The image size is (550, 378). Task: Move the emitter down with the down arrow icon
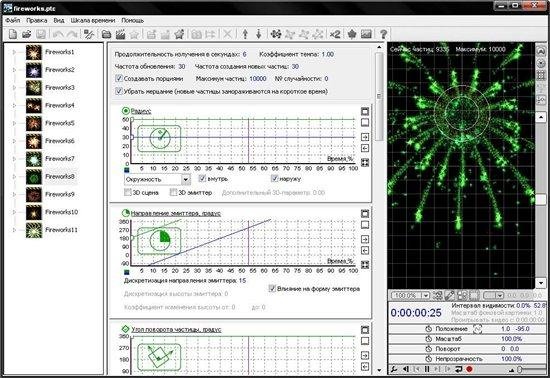tap(259, 34)
